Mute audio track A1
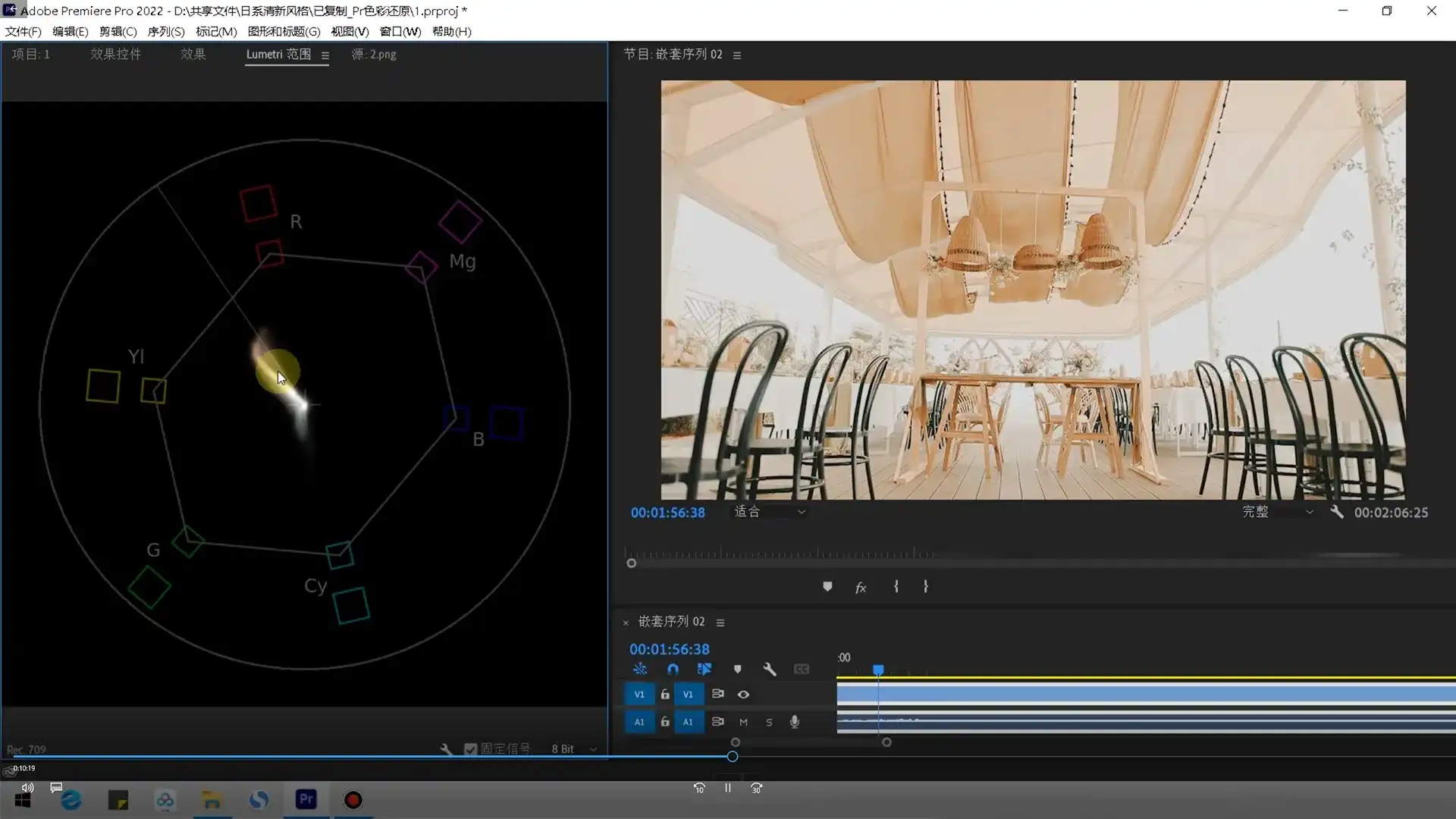1456x819 pixels. pos(743,722)
